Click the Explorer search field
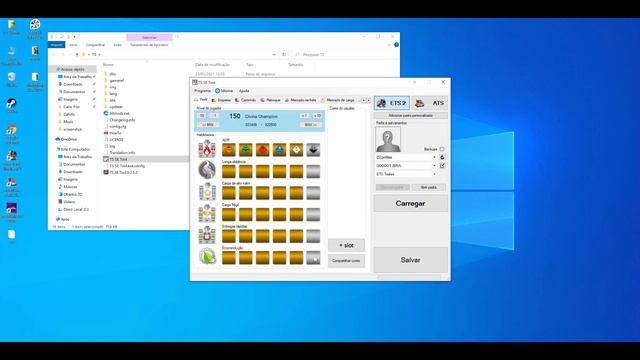The image size is (640, 360). 345,54
